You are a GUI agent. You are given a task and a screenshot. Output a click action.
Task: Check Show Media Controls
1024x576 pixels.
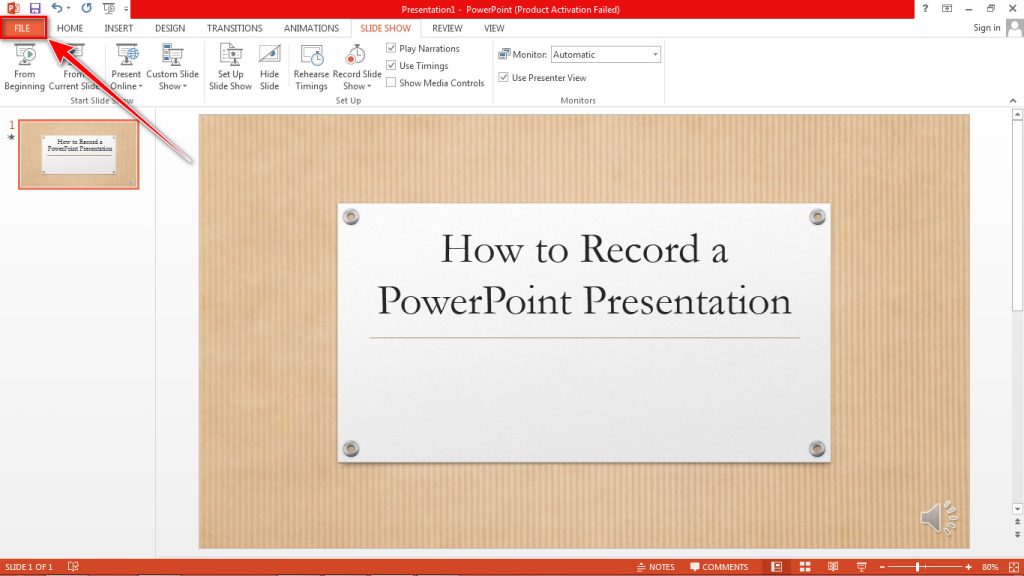point(391,83)
